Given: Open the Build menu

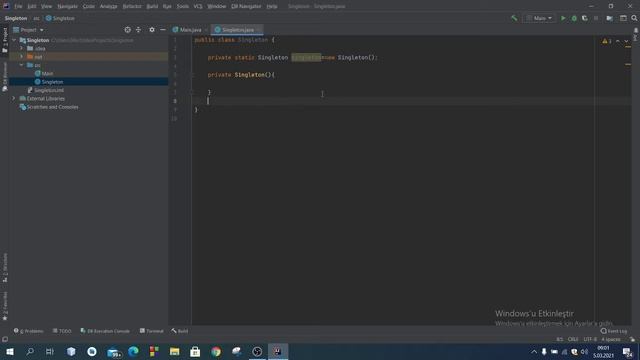Looking at the screenshot, I should [152, 6].
